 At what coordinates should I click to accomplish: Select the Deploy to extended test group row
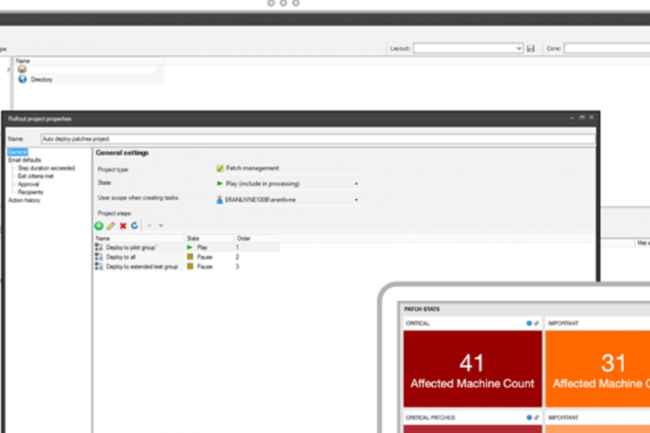click(140, 267)
